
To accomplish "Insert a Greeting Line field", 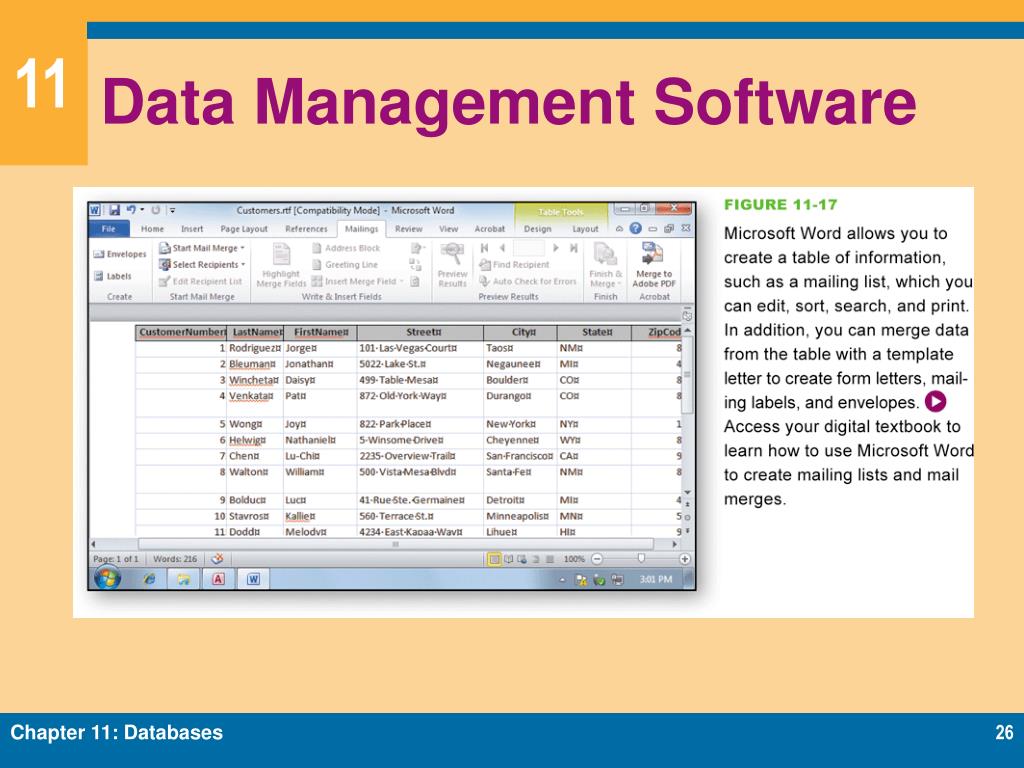I will pyautogui.click(x=345, y=264).
